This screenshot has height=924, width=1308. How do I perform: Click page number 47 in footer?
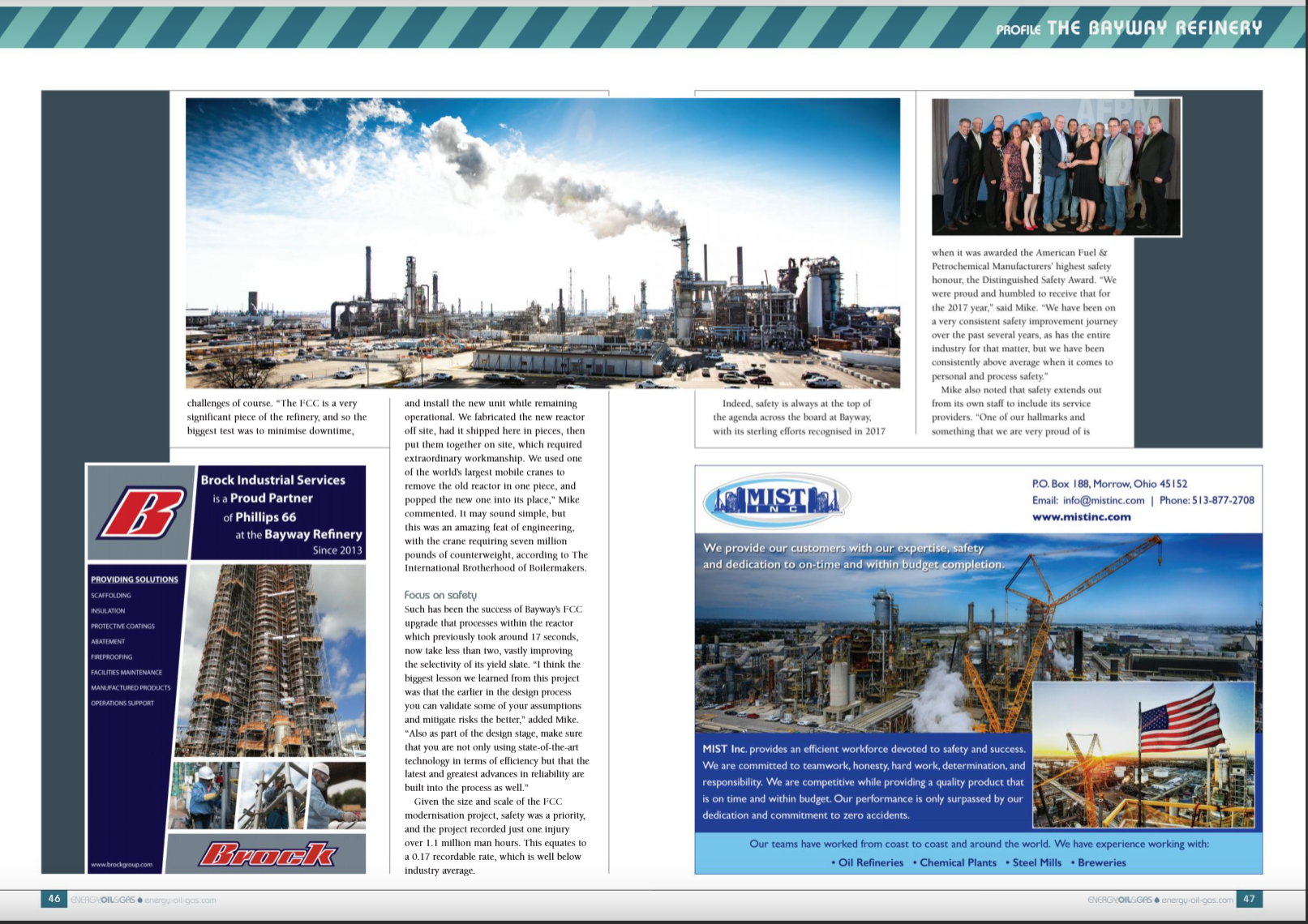pyautogui.click(x=1249, y=899)
